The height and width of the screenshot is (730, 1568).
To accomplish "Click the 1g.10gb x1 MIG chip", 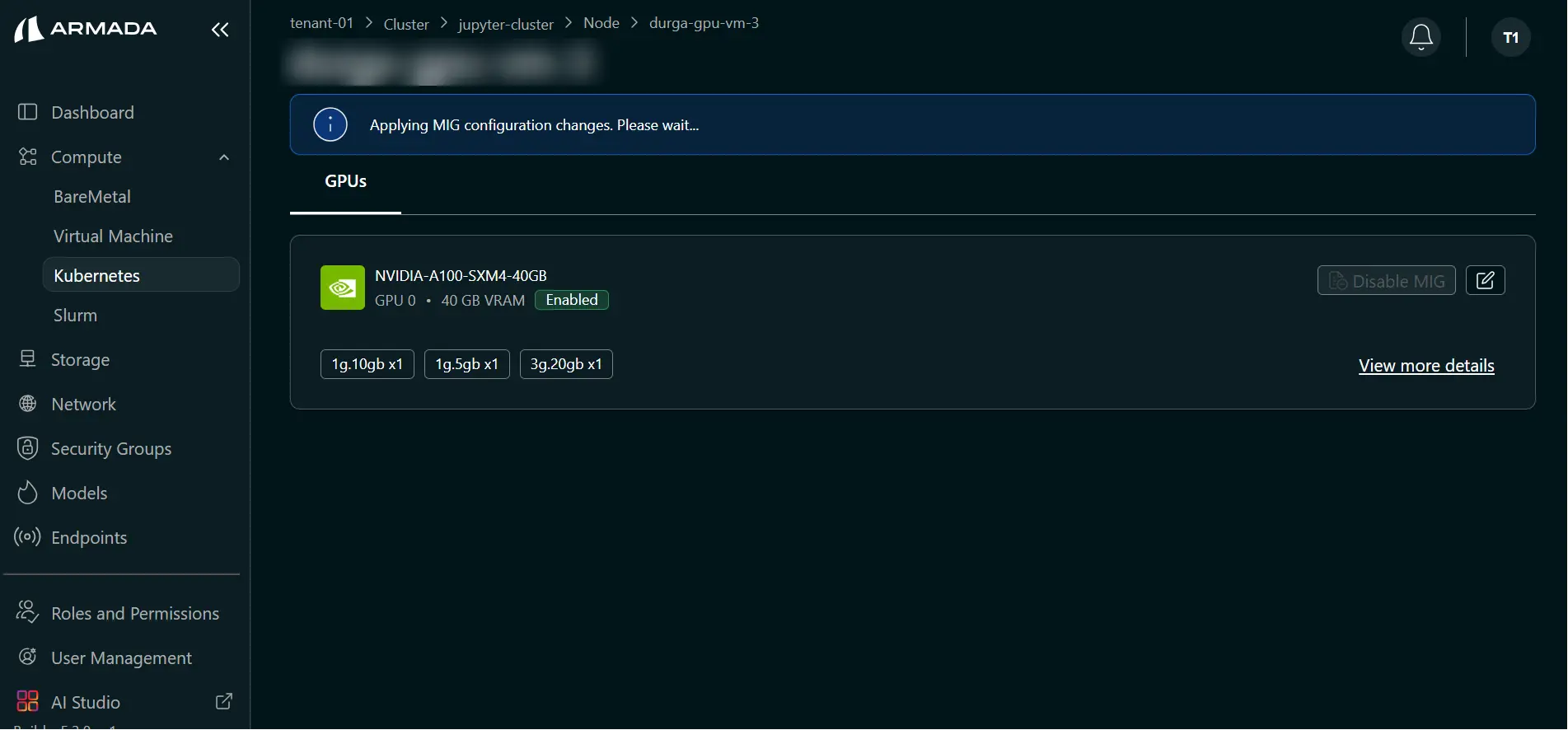I will coord(367,363).
